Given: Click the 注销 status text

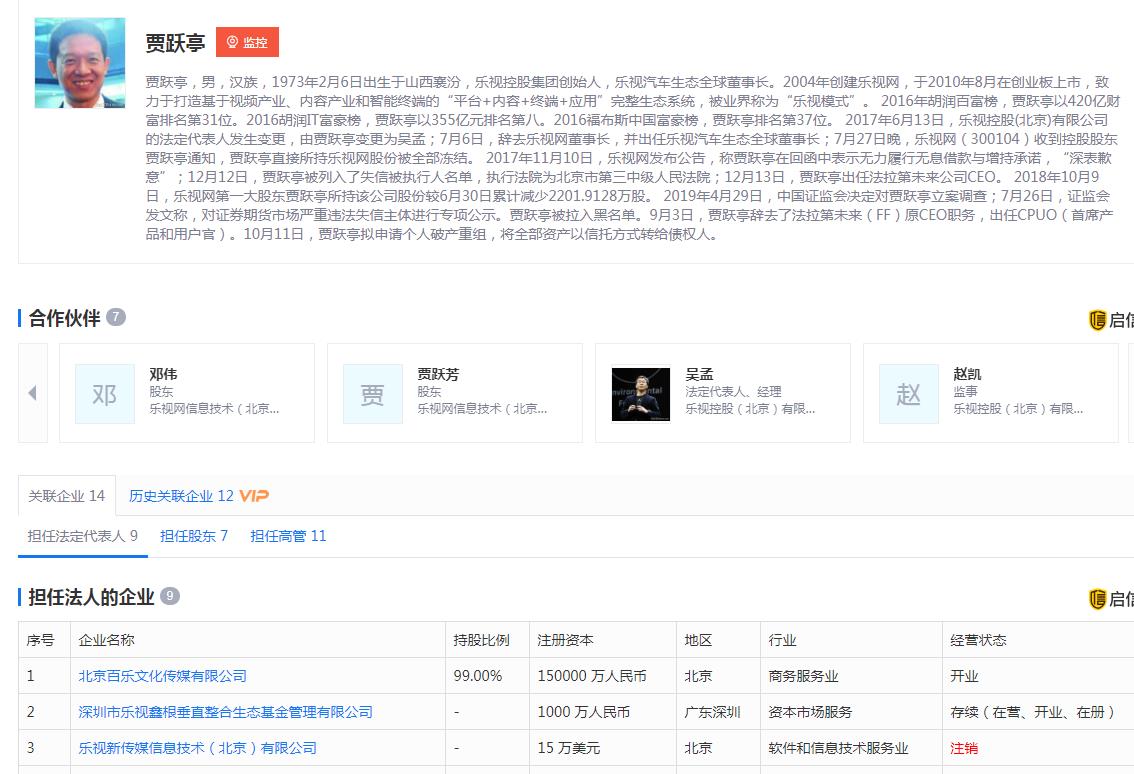Looking at the screenshot, I should point(964,748).
